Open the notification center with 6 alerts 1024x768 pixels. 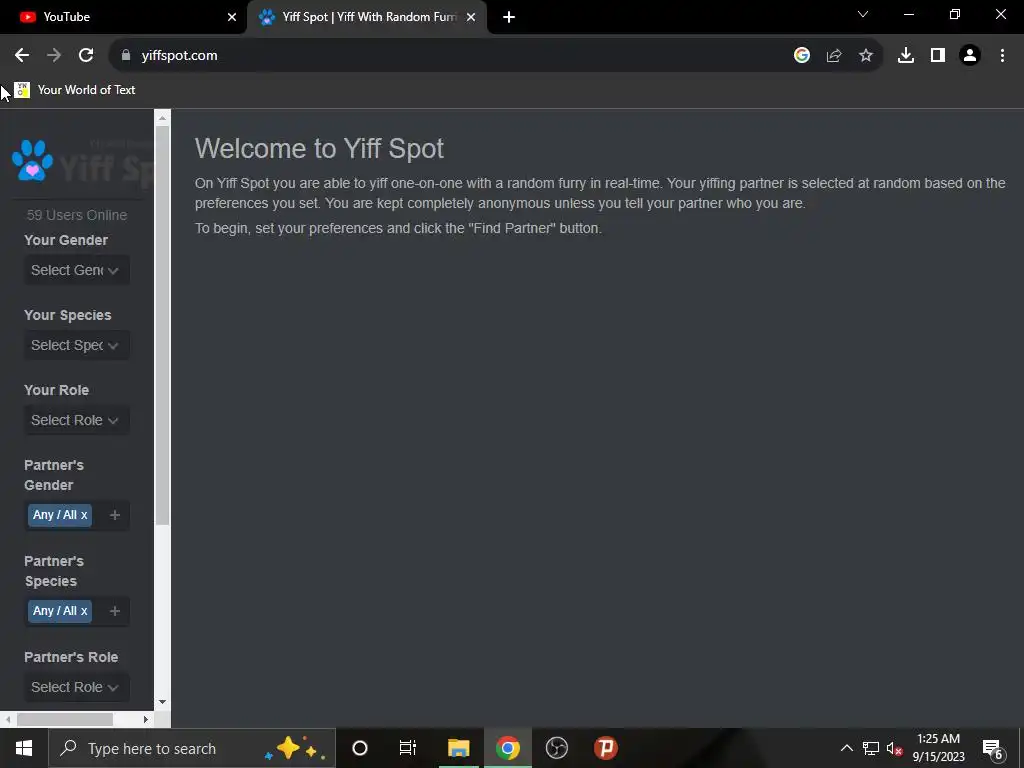[993, 748]
